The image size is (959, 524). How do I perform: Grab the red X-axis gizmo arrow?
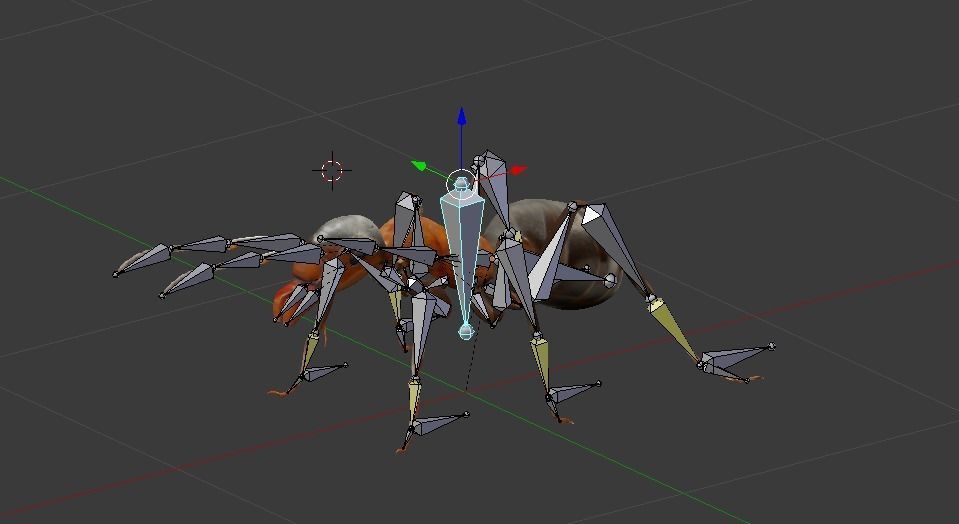517,169
